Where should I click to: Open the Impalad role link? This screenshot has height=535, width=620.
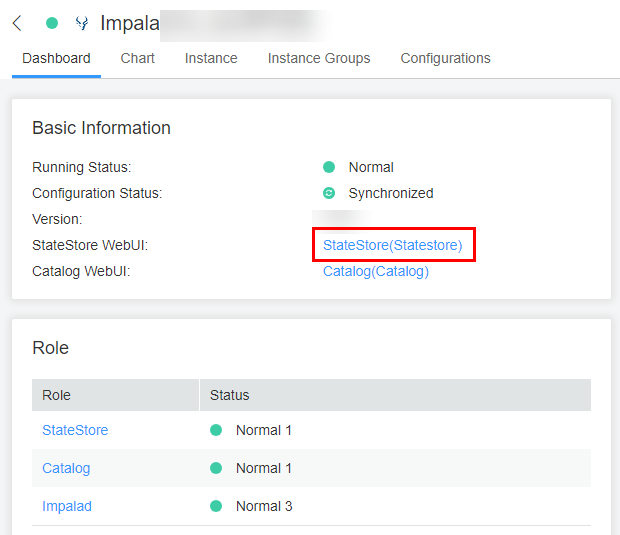(x=67, y=506)
